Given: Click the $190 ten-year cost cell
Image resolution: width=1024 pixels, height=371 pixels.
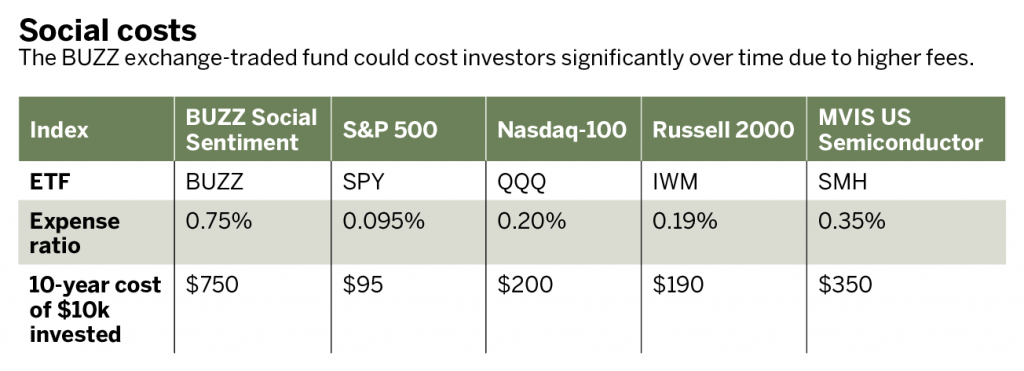Looking at the screenshot, I should tap(678, 285).
